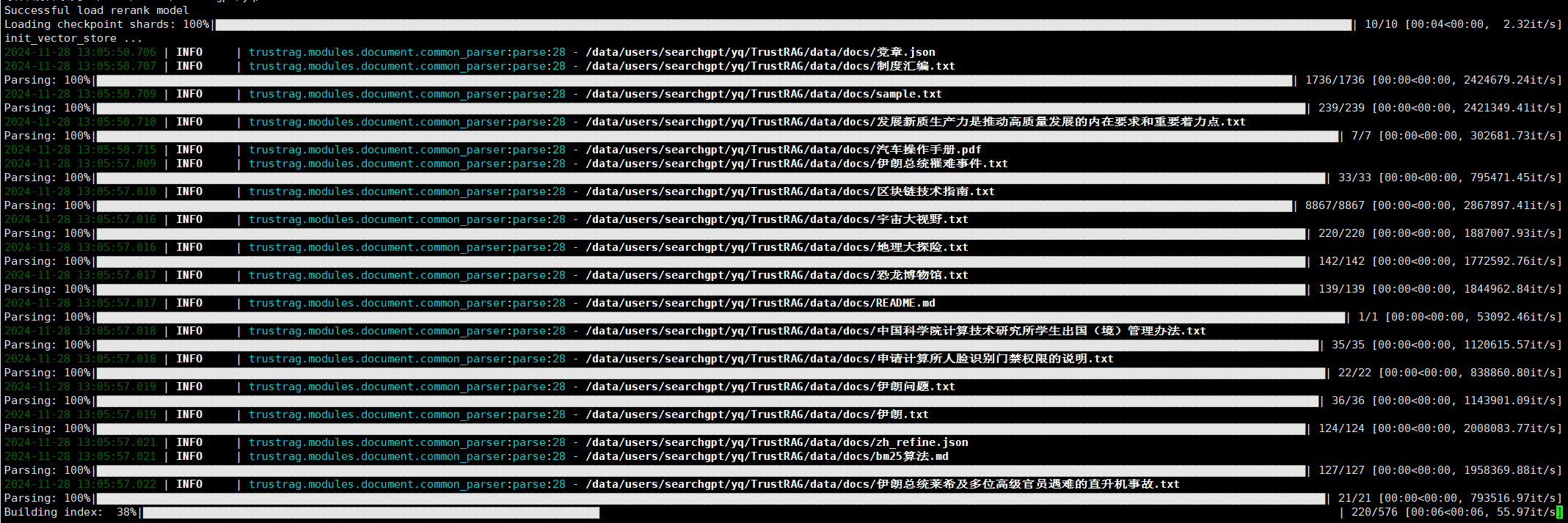This screenshot has height=523, width=1568.
Task: Click the "239/239" parsing count
Action: [1341, 108]
